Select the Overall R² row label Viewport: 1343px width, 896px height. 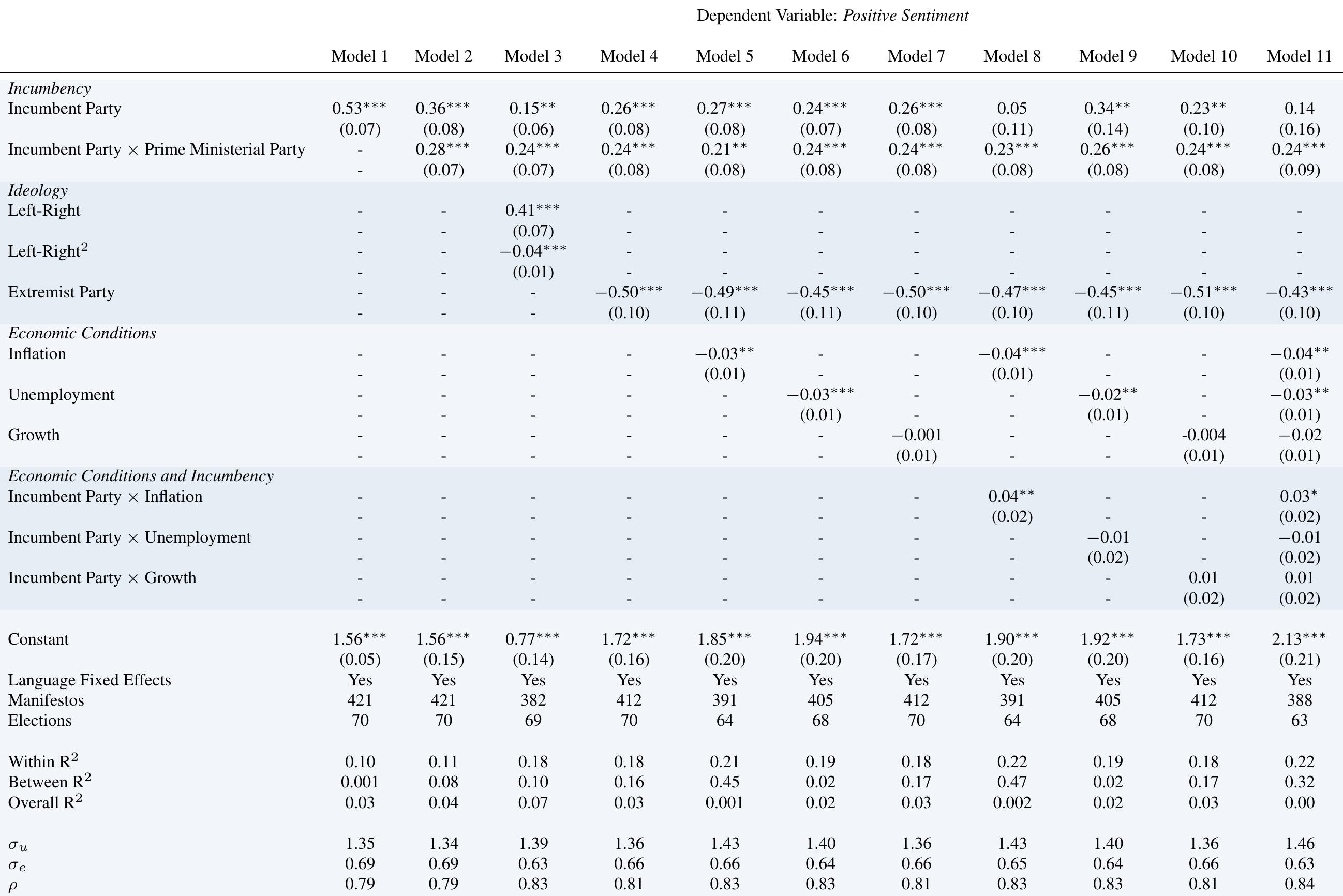pos(45,801)
